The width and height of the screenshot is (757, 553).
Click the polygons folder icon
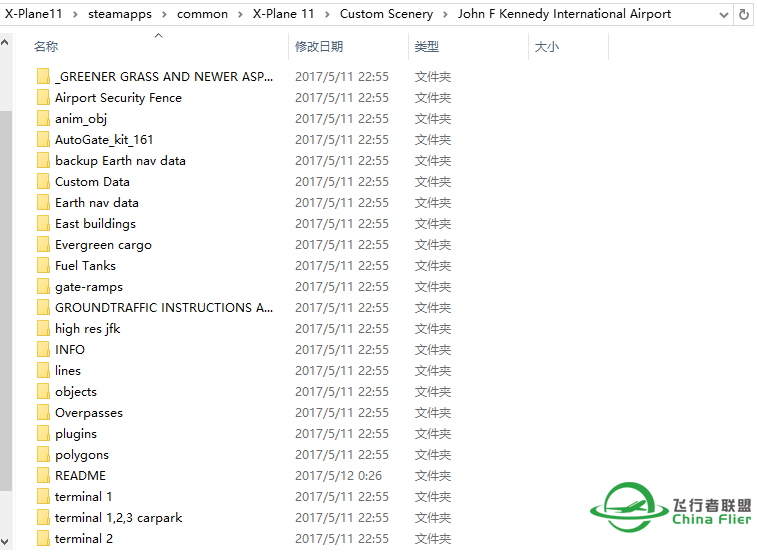click(x=43, y=454)
